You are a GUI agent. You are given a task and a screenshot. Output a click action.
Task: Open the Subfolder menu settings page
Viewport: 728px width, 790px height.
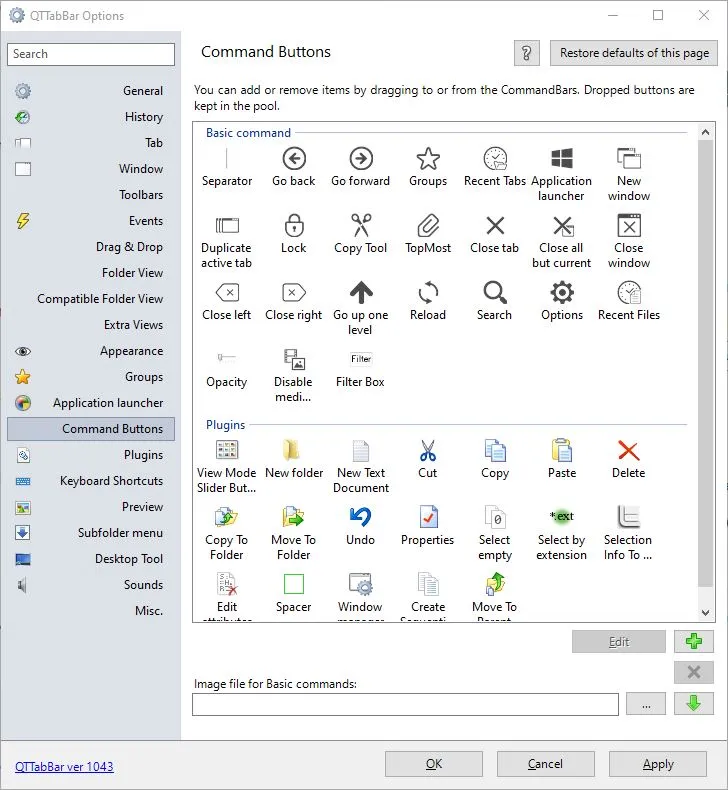coord(91,533)
